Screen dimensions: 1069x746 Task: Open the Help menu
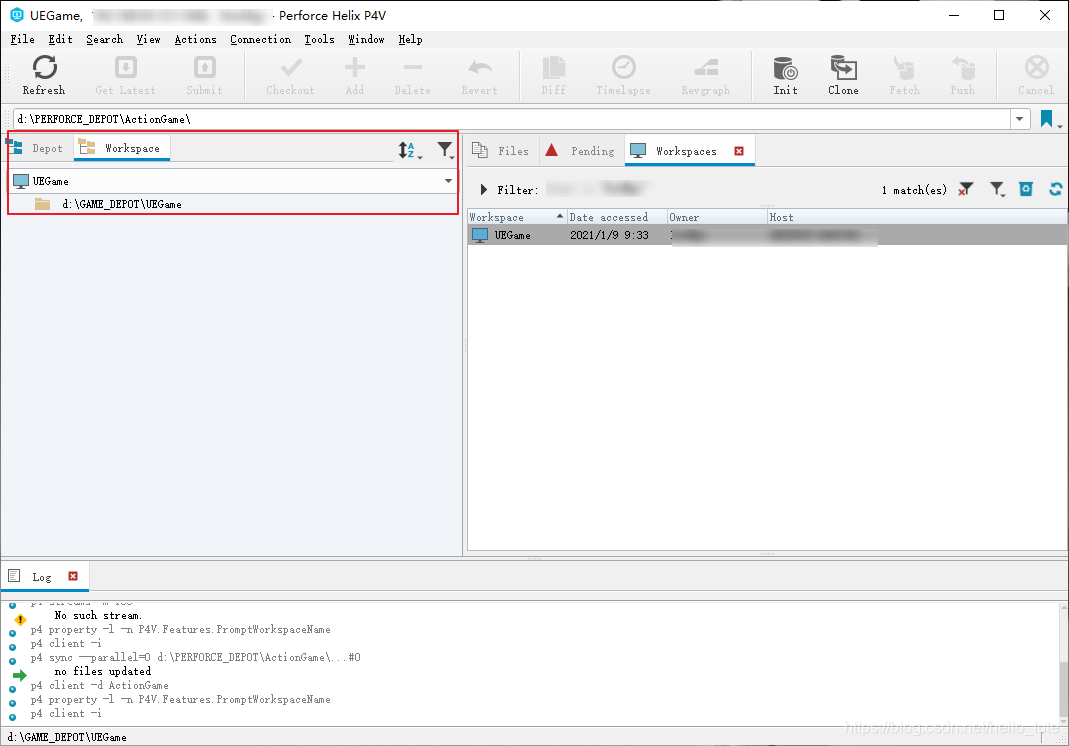pyautogui.click(x=410, y=40)
